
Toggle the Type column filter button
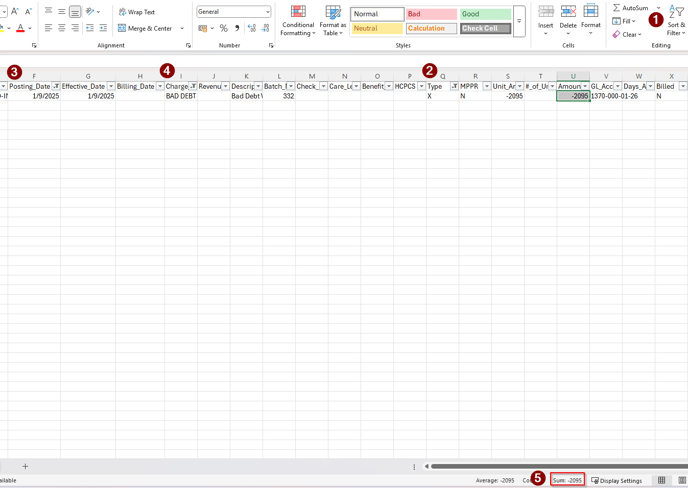(454, 87)
